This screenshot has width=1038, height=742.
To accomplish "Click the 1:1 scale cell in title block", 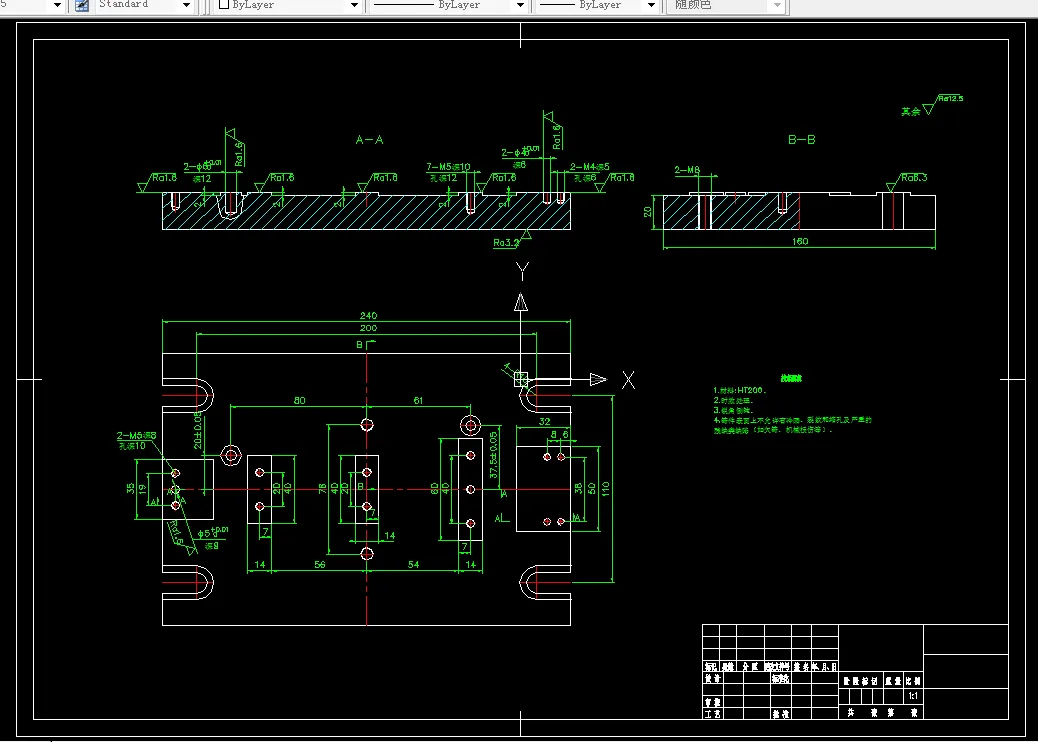I will 913,696.
